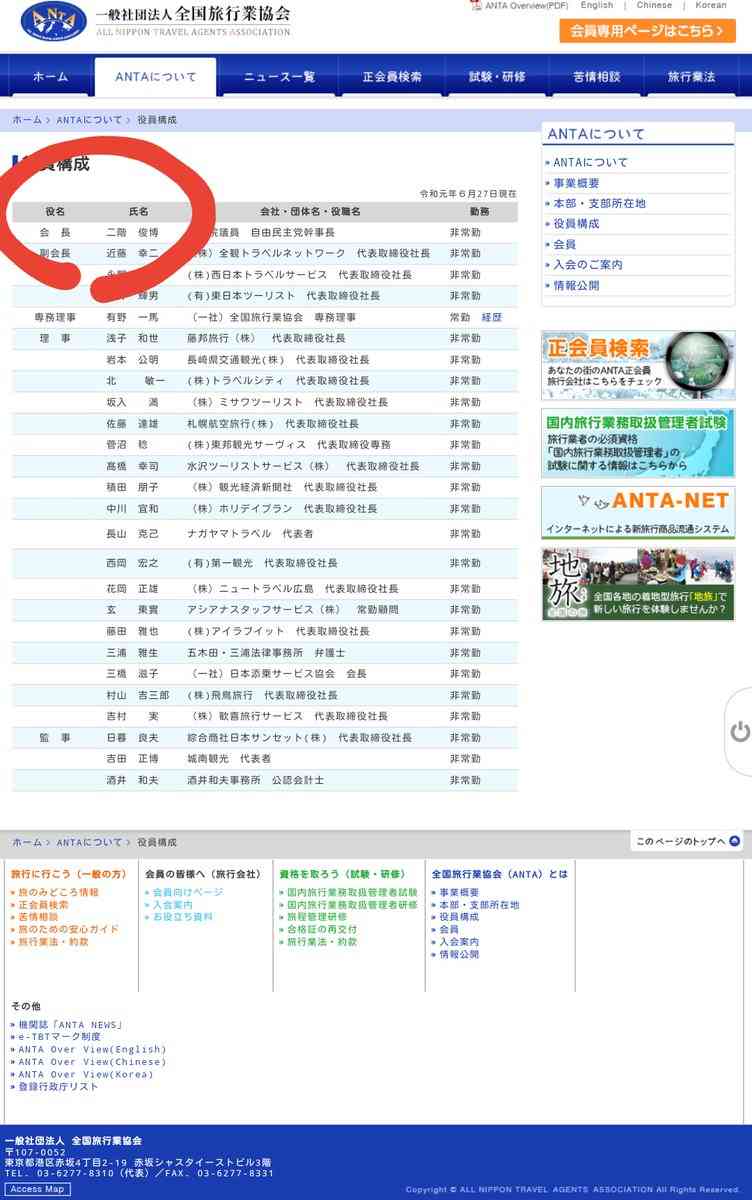
Task: Open 会員 in sidebar menu
Action: 564,244
